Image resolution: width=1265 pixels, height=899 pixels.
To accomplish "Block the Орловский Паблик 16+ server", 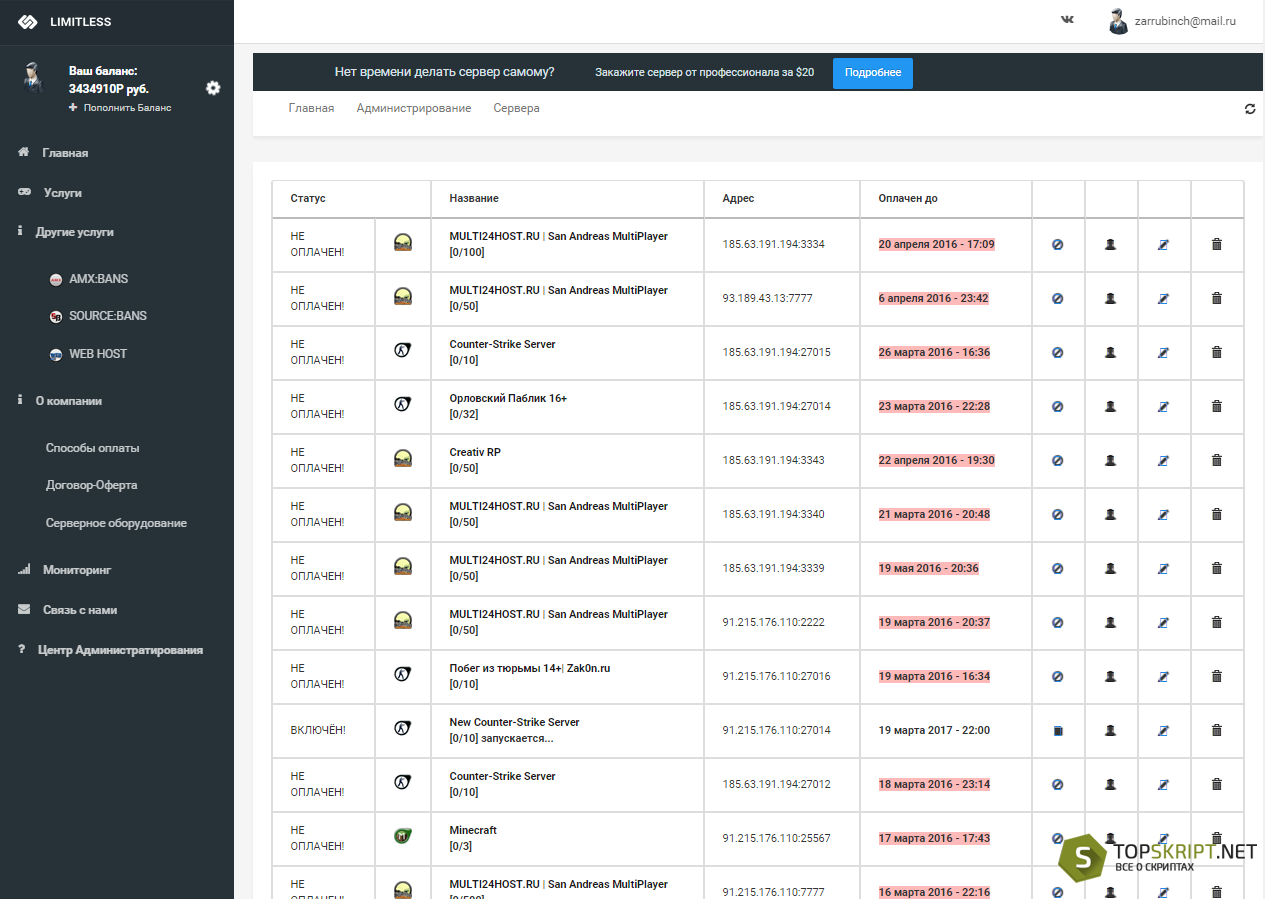I will point(1058,406).
